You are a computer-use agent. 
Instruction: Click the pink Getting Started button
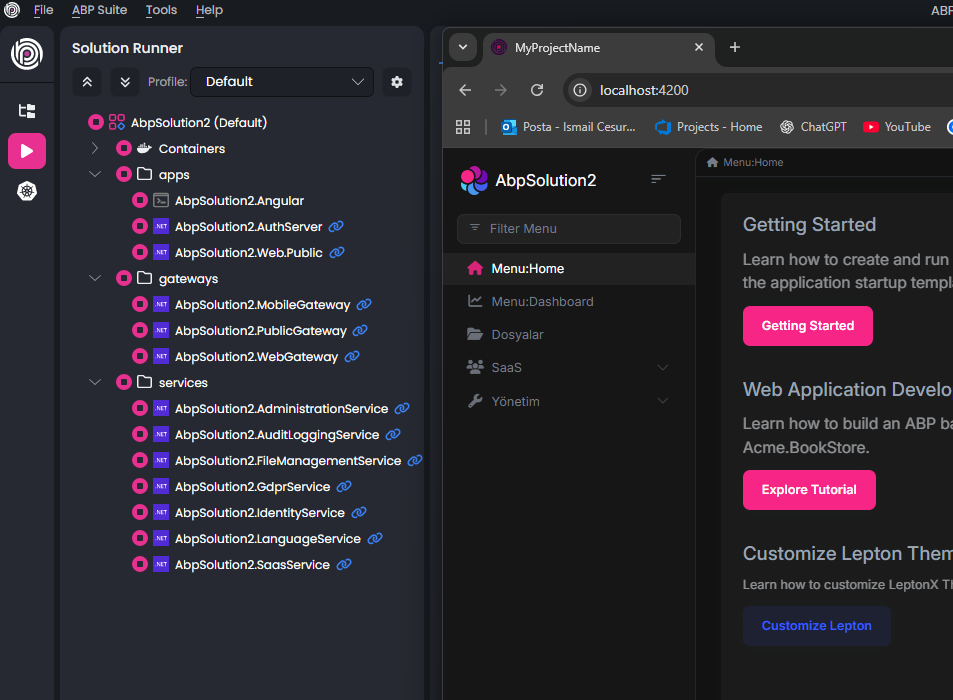(807, 326)
